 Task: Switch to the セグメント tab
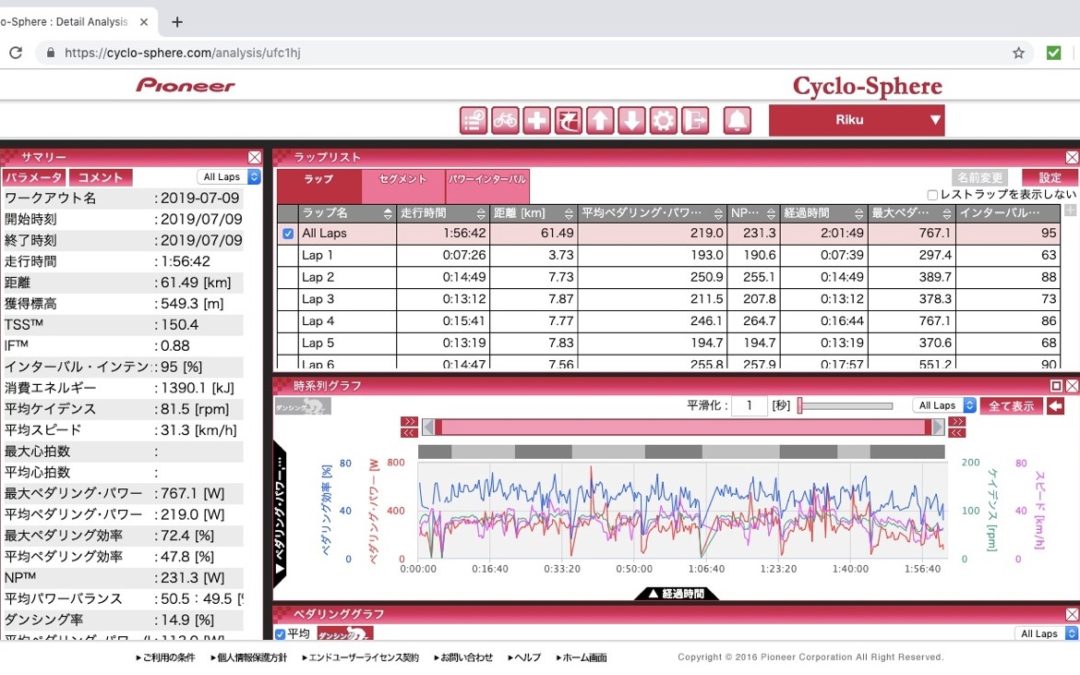[403, 179]
